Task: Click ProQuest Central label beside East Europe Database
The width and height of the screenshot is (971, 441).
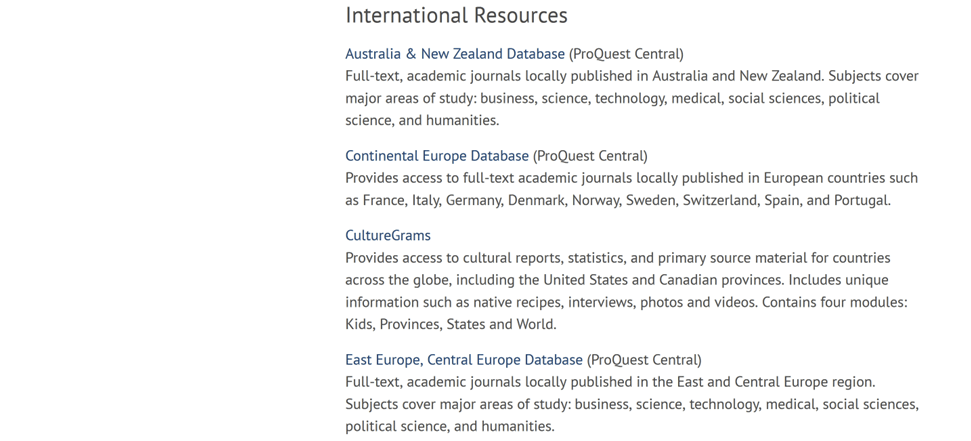Action: coord(644,360)
